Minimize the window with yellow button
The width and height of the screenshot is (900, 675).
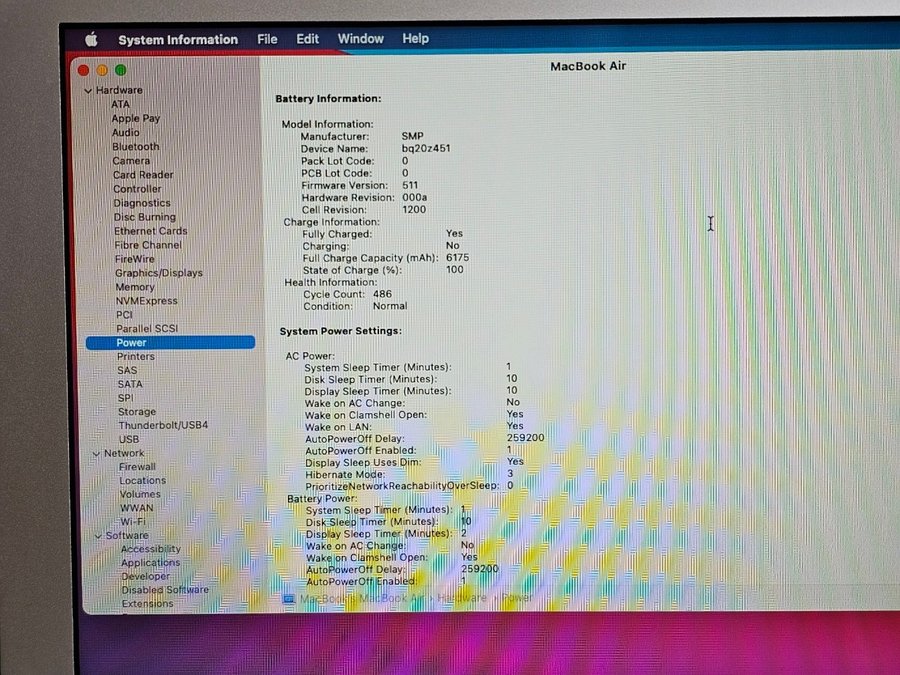(102, 71)
